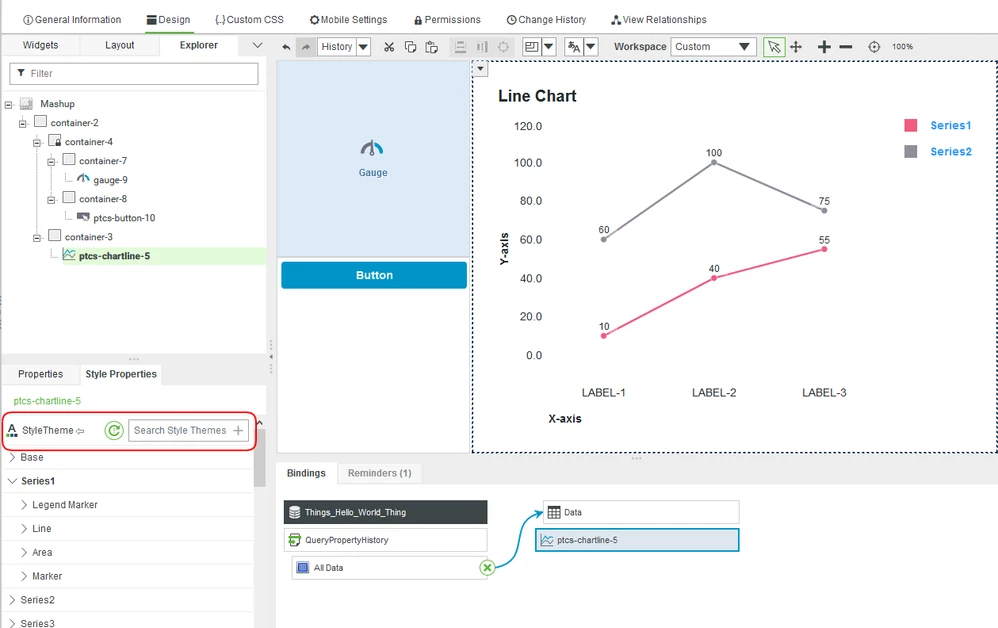Cut the selected widget with scissors icon
This screenshot has width=998, height=628.
(389, 47)
